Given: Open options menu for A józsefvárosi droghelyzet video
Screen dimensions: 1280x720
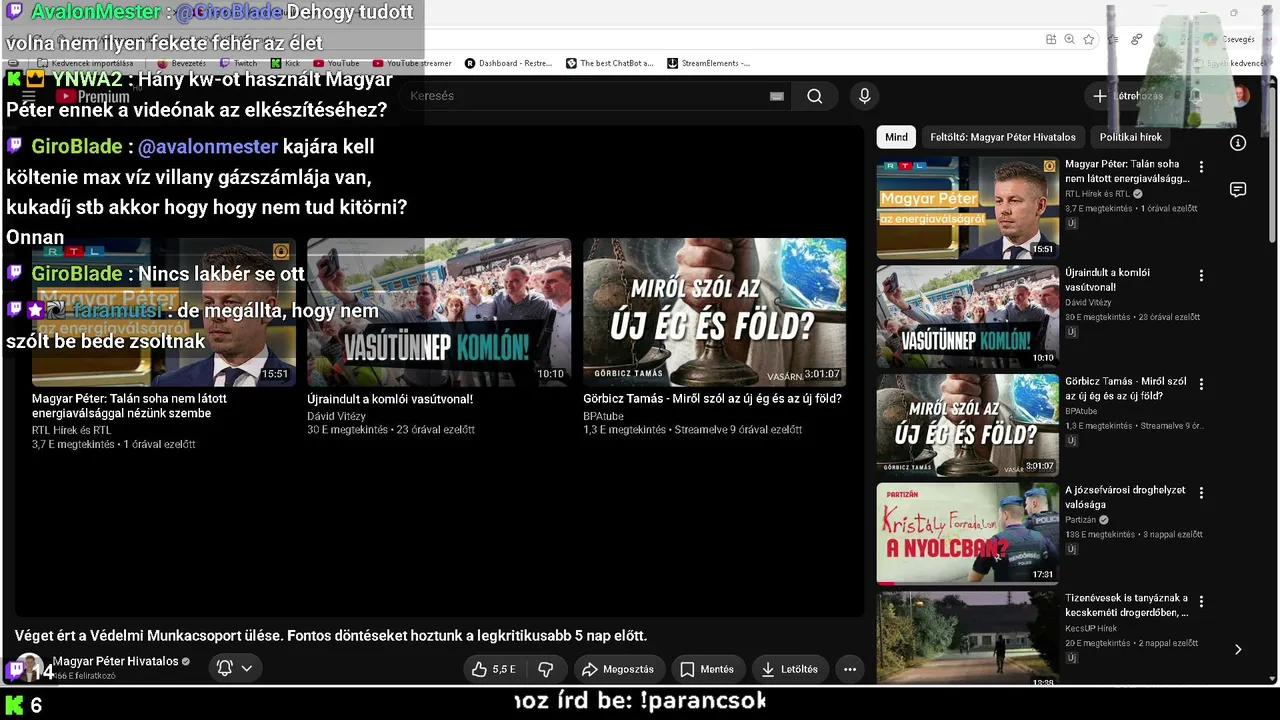Looking at the screenshot, I should coord(1202,493).
